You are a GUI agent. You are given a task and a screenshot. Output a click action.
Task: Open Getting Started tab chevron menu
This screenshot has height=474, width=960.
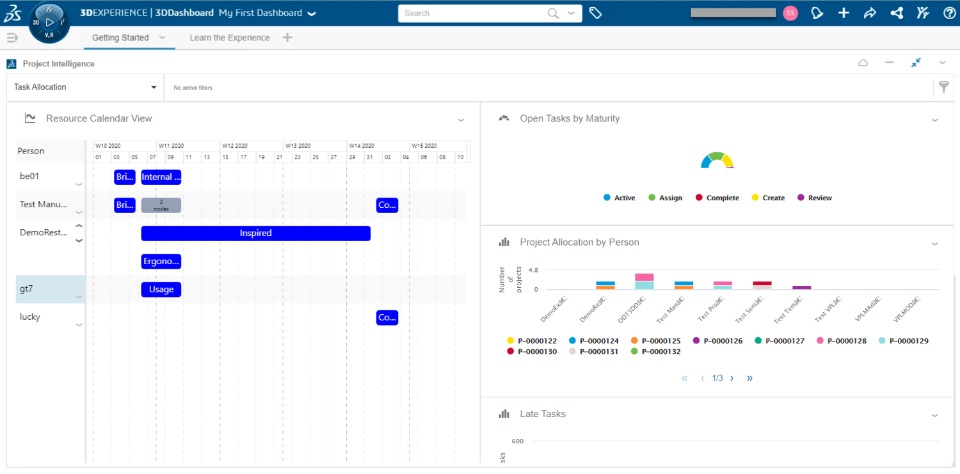pyautogui.click(x=162, y=37)
